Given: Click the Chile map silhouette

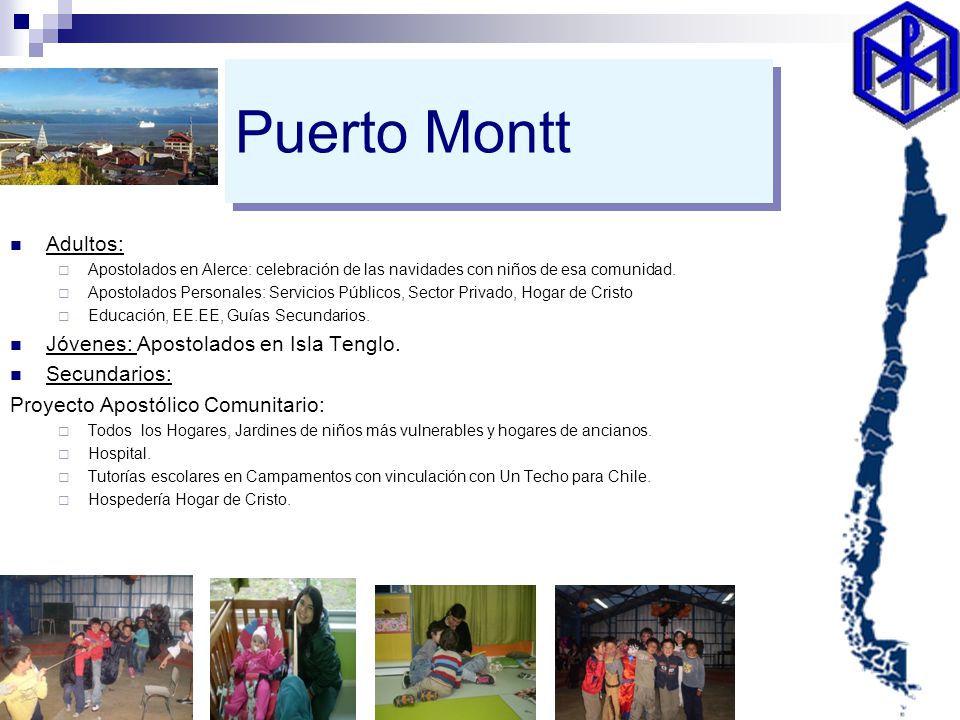Looking at the screenshot, I should coord(891,426).
